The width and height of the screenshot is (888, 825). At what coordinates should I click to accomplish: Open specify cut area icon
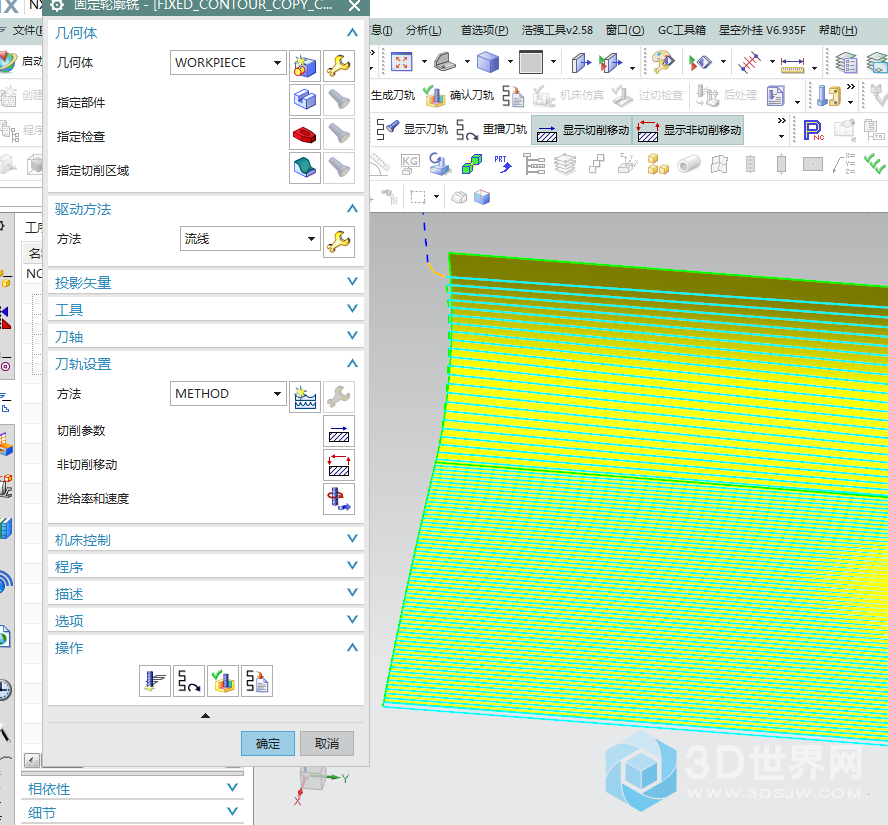click(x=305, y=168)
